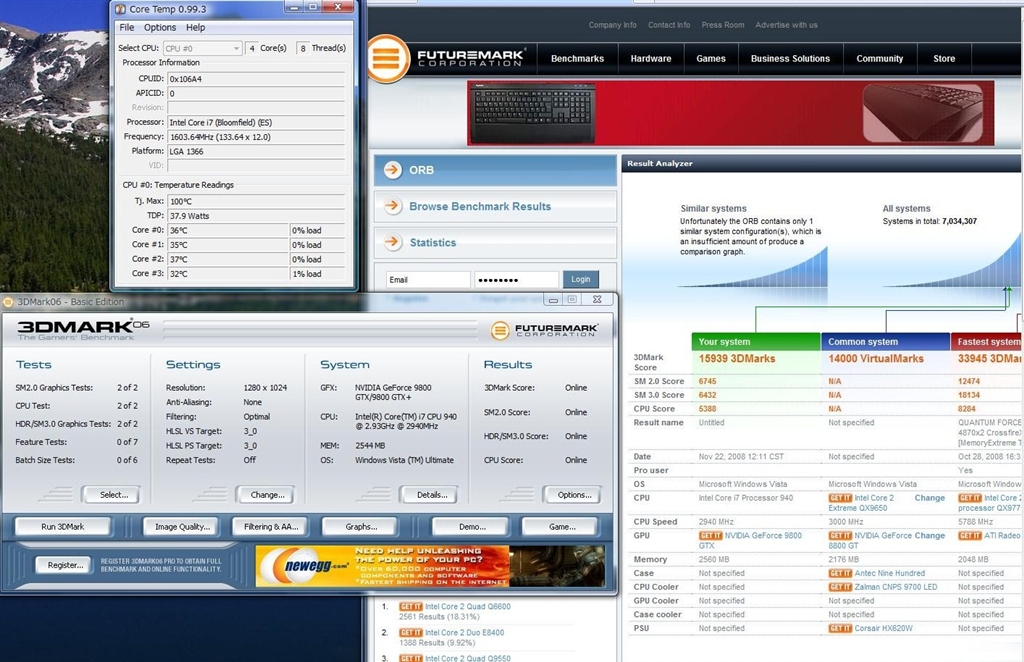Click the Run 3DMark button
Viewport: 1024px width, 662px height.
pyautogui.click(x=63, y=526)
